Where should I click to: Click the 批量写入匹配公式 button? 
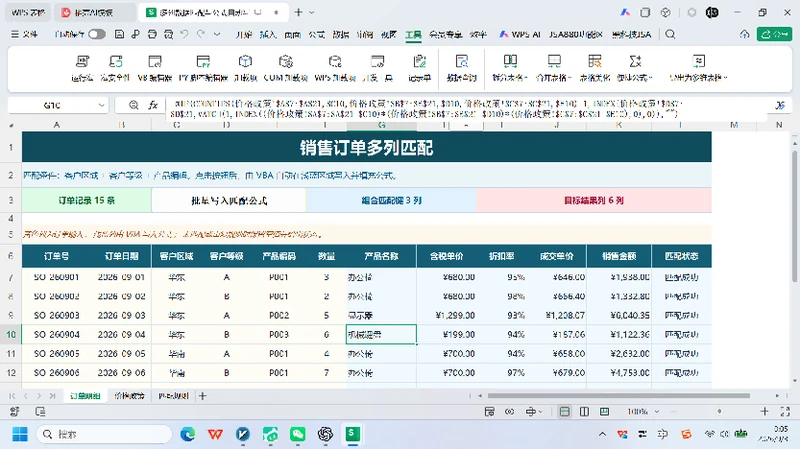click(229, 201)
